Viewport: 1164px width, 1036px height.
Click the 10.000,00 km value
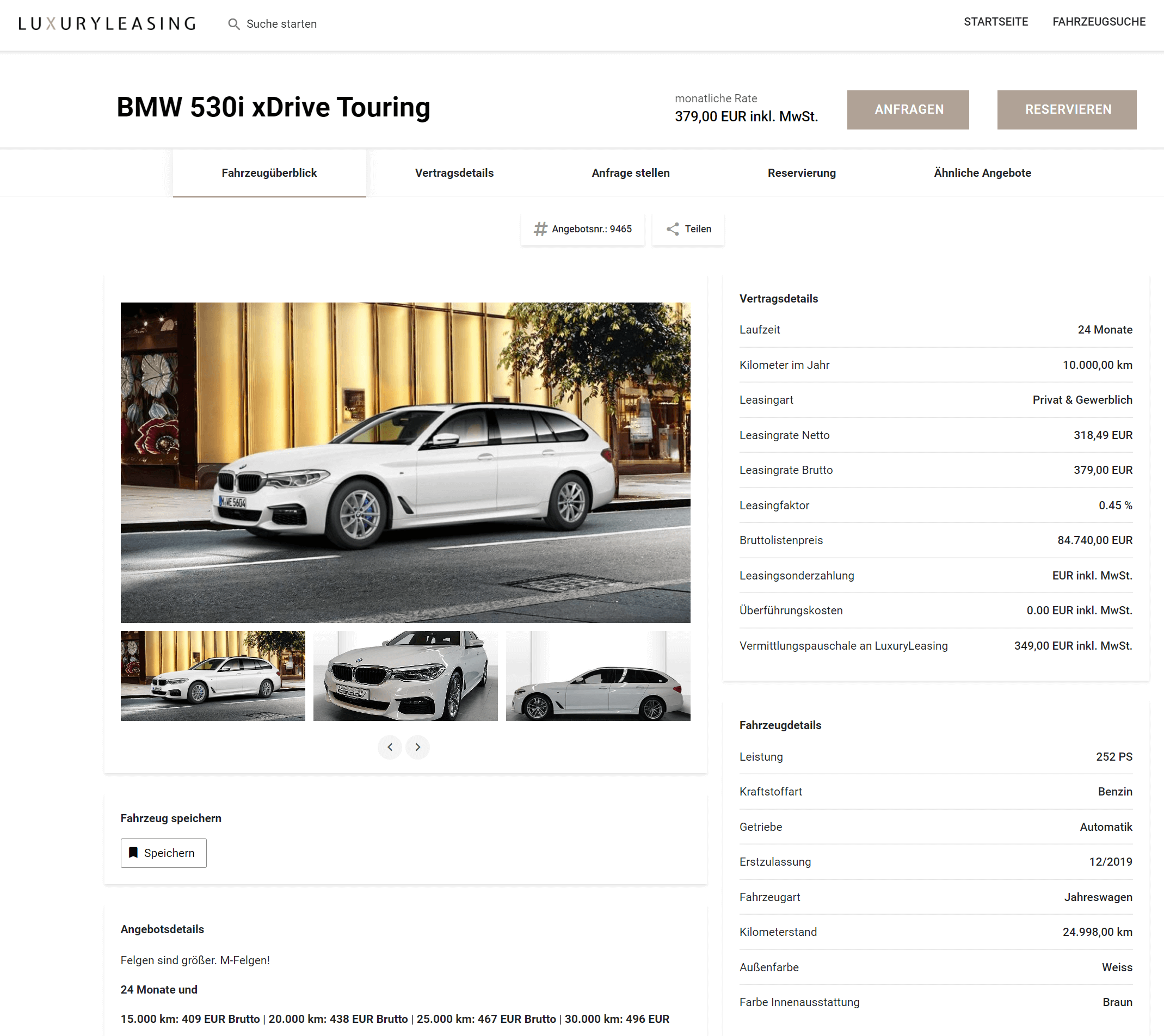tap(1098, 365)
